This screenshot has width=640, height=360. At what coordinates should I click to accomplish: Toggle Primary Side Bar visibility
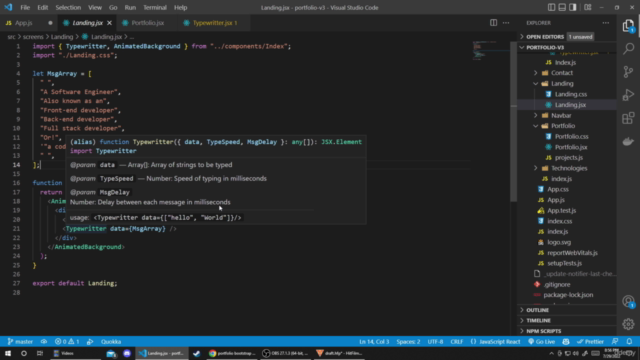[551, 7]
